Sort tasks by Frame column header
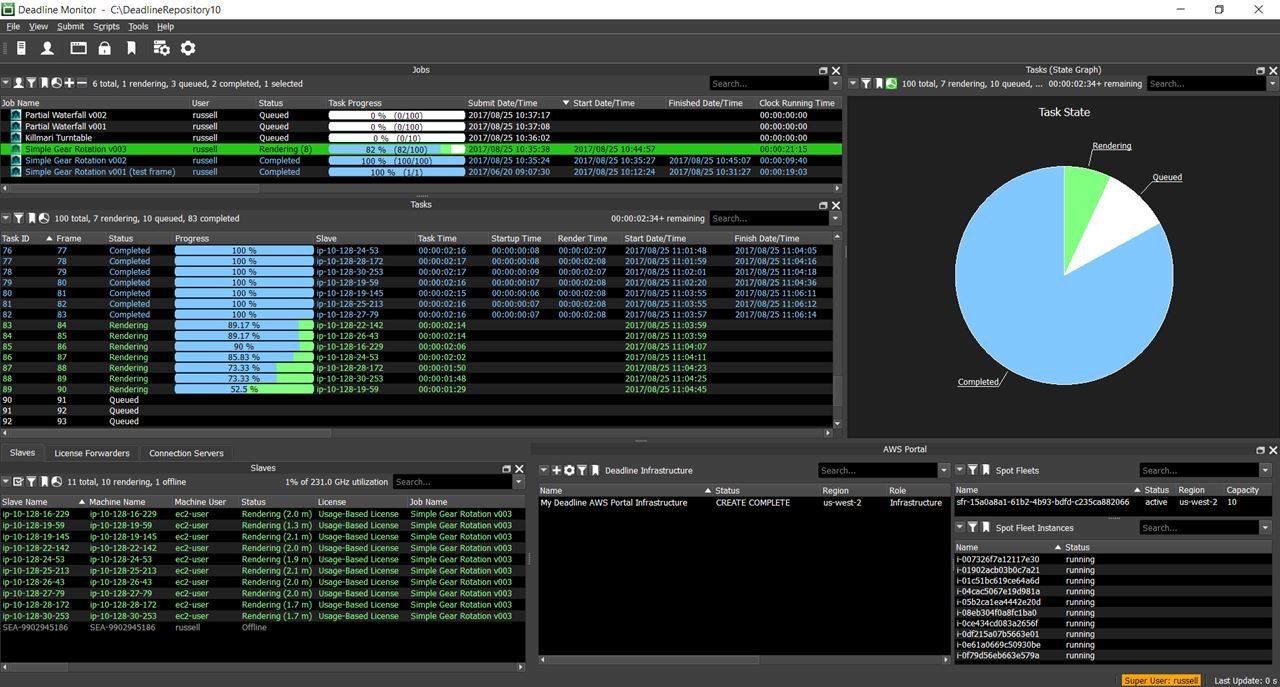 click(79, 238)
